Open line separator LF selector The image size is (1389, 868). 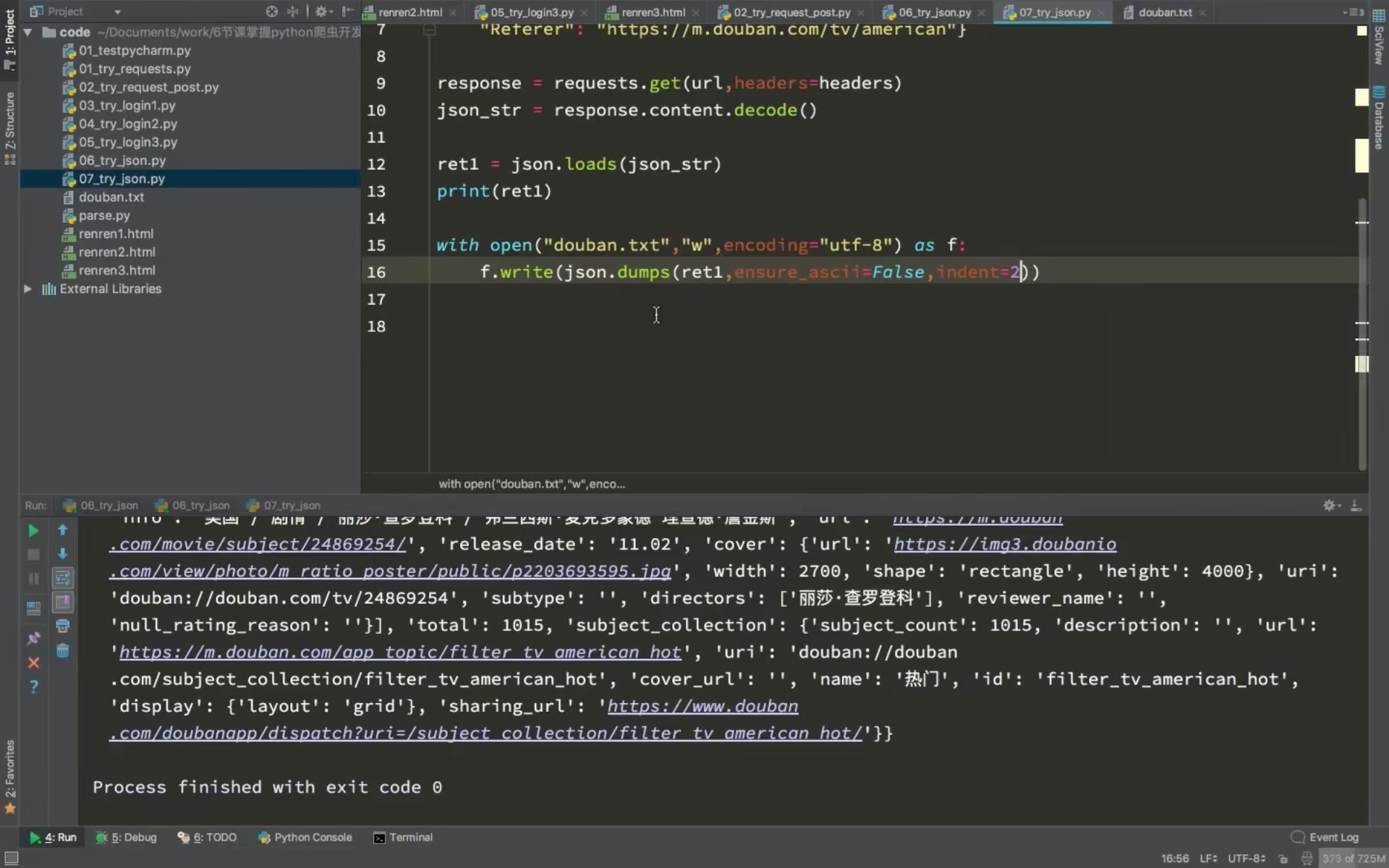[x=1208, y=859]
